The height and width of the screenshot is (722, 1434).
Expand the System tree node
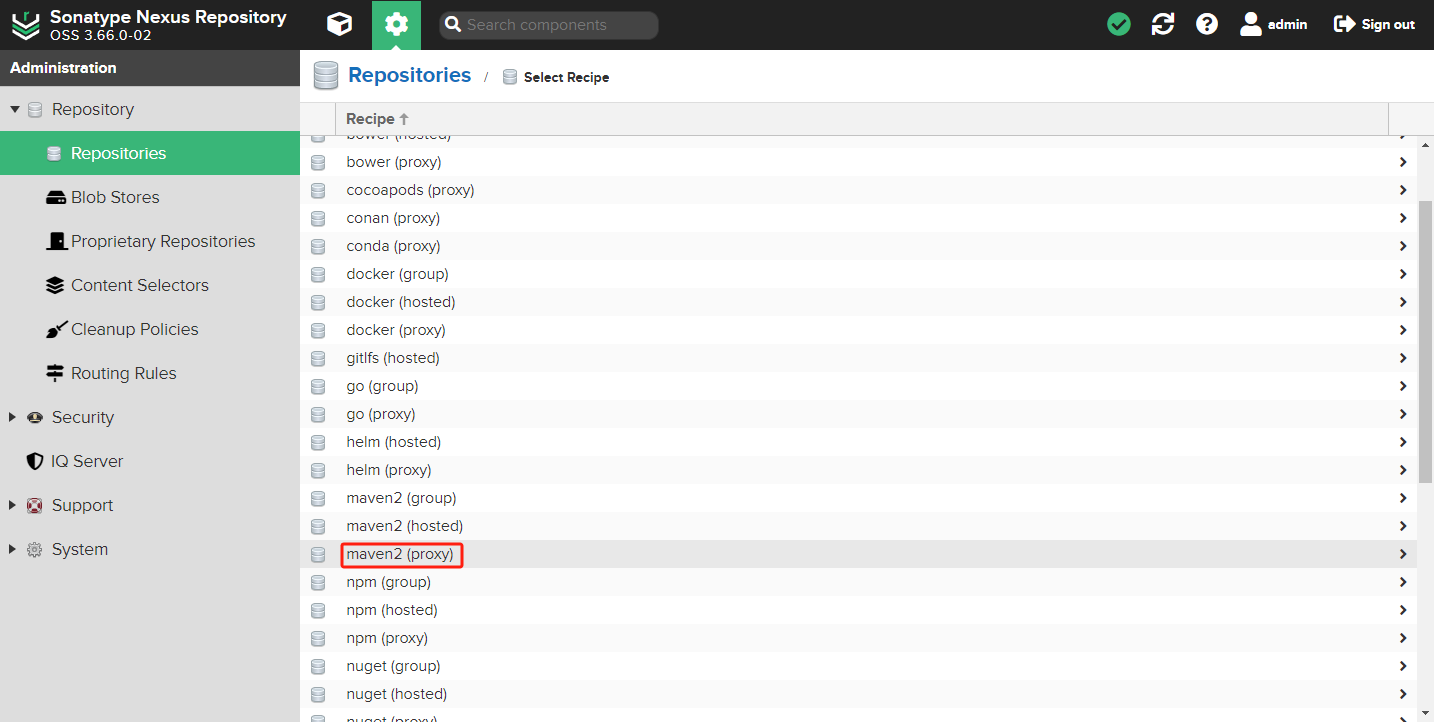coord(14,549)
